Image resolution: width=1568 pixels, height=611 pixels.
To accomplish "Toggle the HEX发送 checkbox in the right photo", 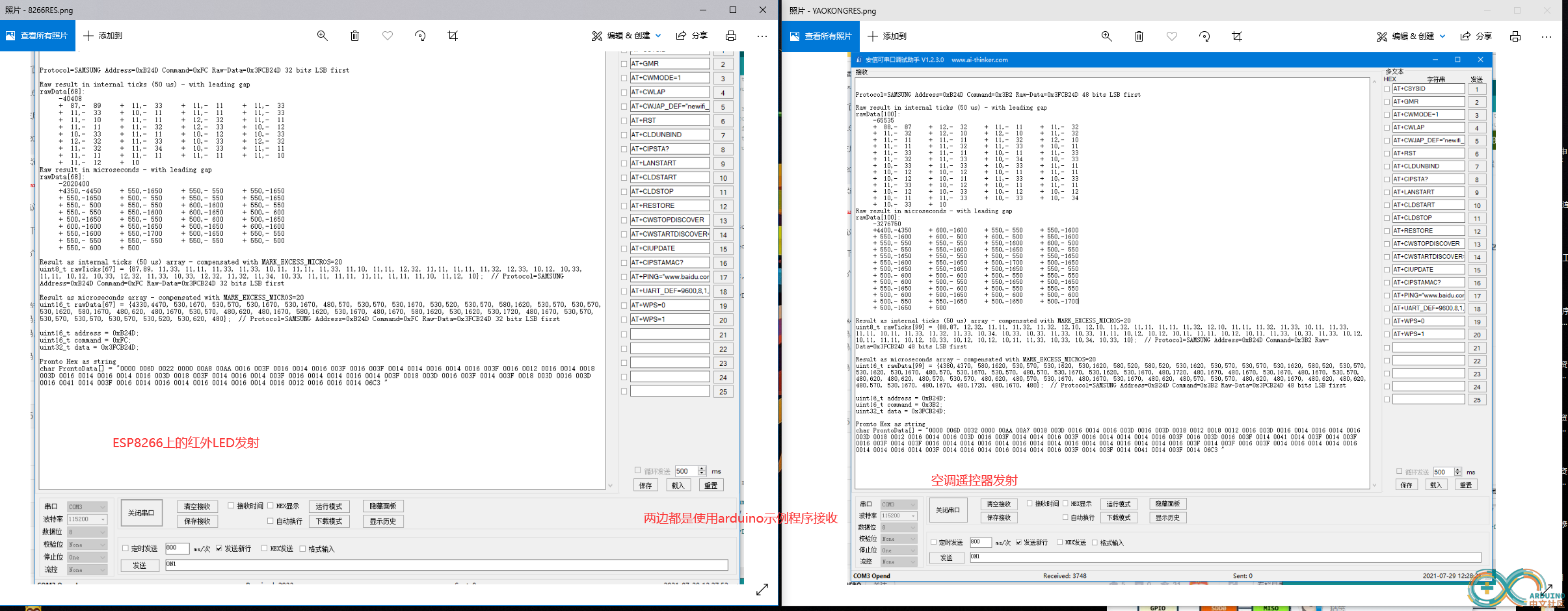I will [x=1060, y=542].
